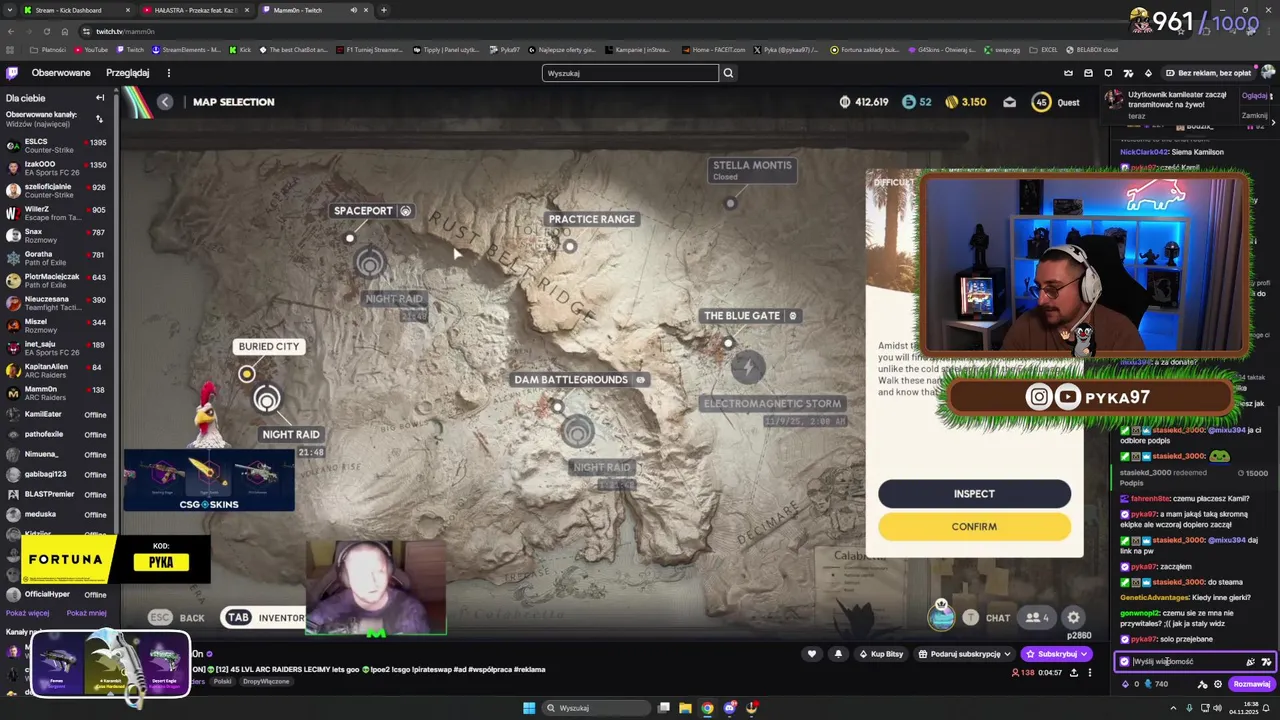1280x720 pixels.
Task: Click the in-game settings gear icon
Action: pyautogui.click(x=1073, y=617)
